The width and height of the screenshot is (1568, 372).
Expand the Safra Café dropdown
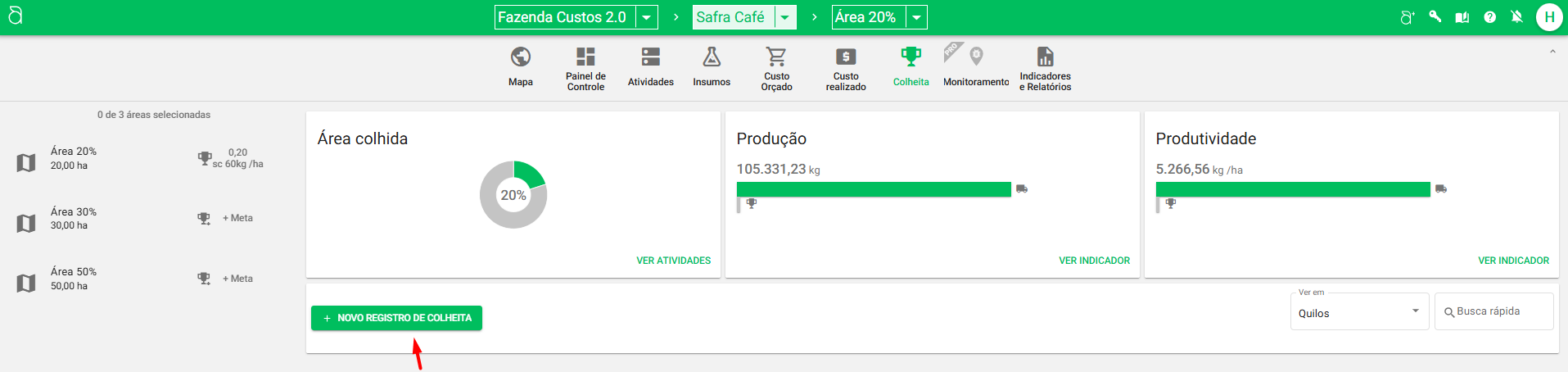(784, 17)
